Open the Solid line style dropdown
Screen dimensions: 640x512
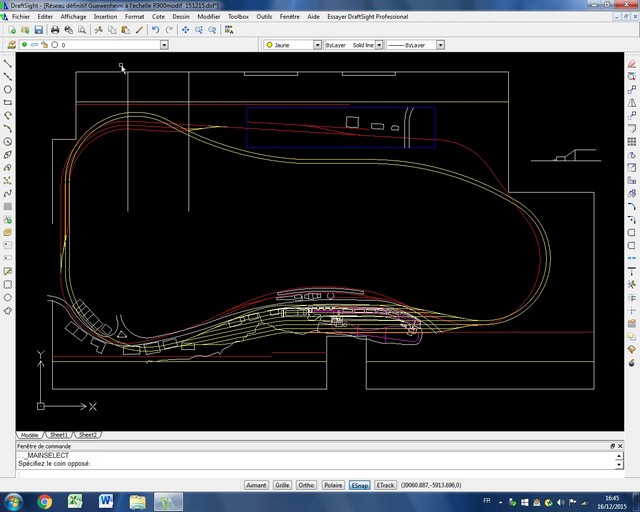coord(380,45)
